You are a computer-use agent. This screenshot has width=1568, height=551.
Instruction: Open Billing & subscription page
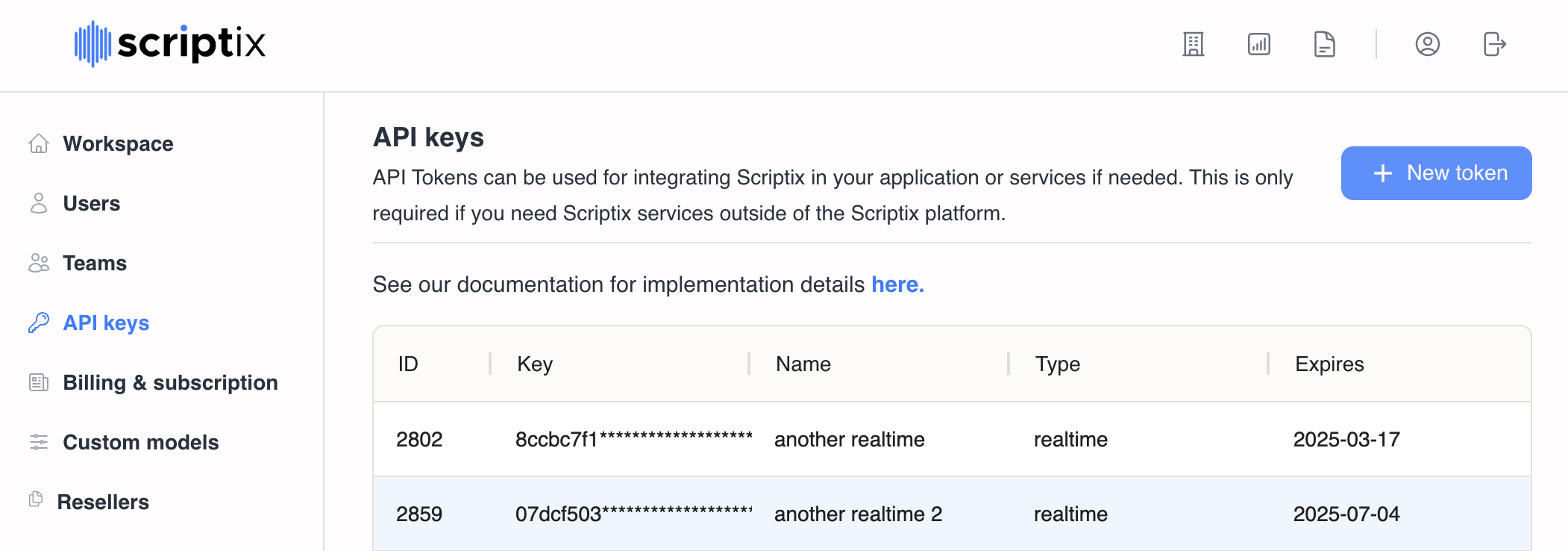point(171,382)
